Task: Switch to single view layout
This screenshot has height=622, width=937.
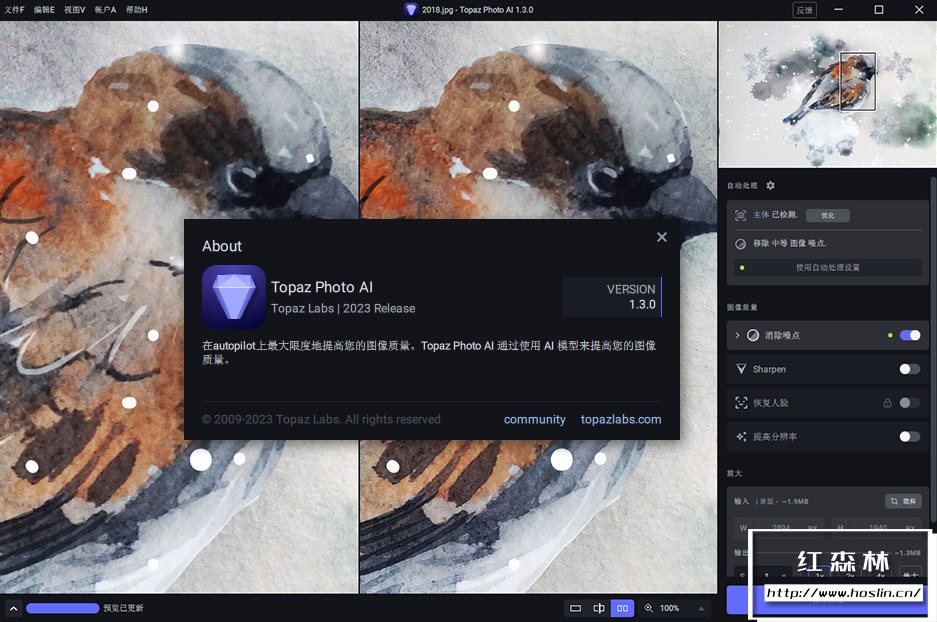Action: click(575, 608)
